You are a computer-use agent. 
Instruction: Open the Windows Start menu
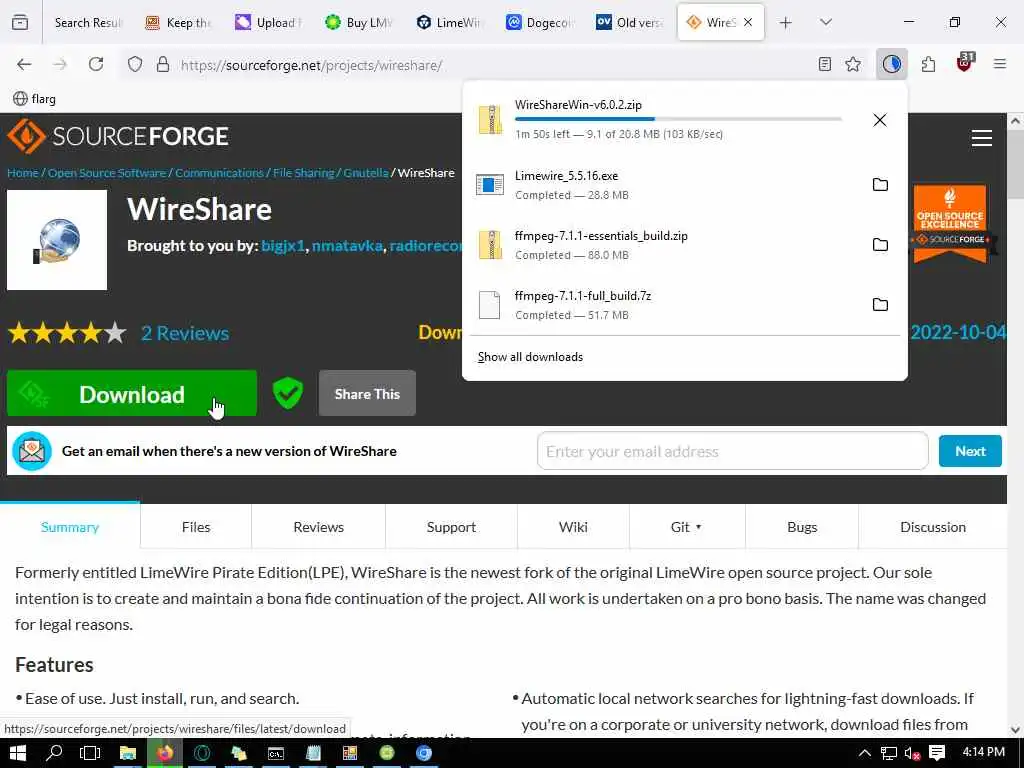pos(18,753)
